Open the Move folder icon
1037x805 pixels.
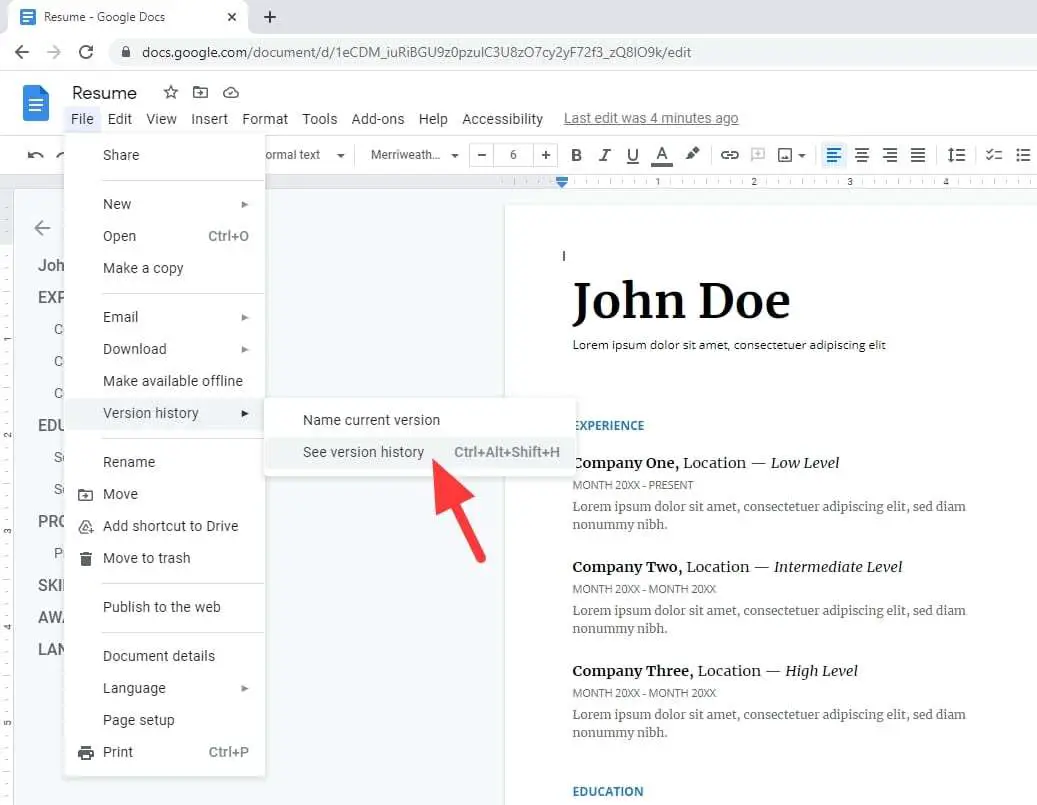pyautogui.click(x=200, y=92)
